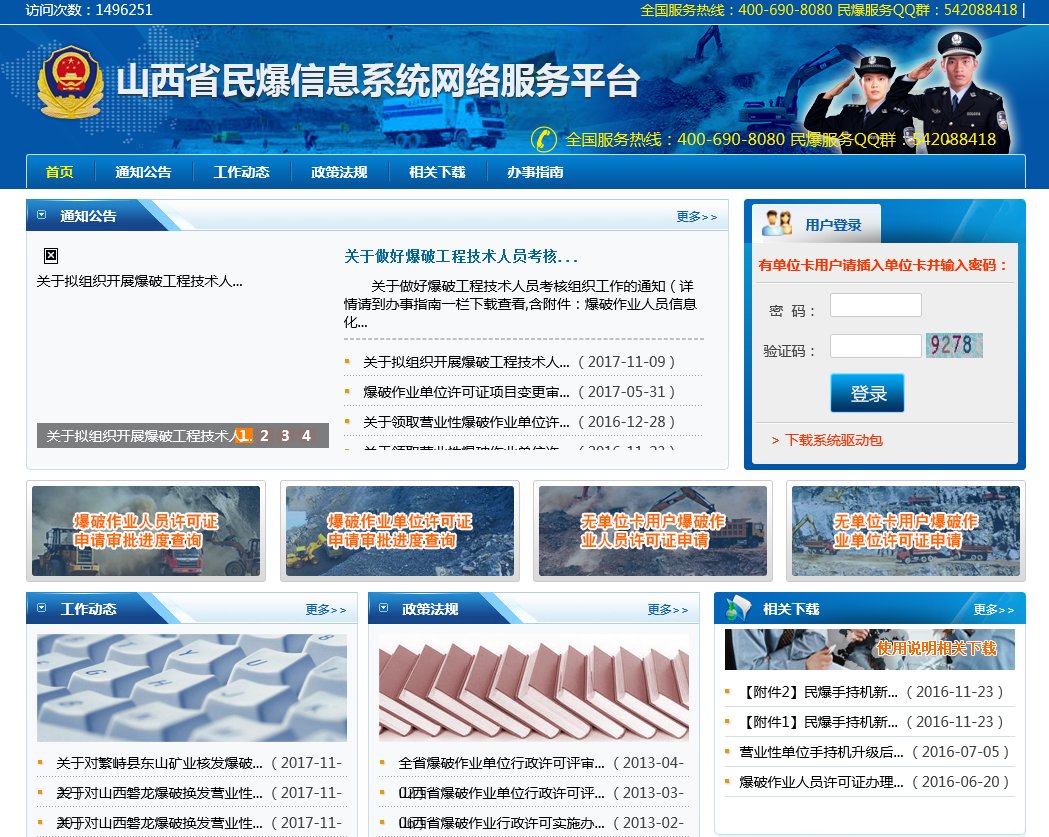Click the captcha image showing 9278
Image resolution: width=1049 pixels, height=837 pixels.
(955, 344)
